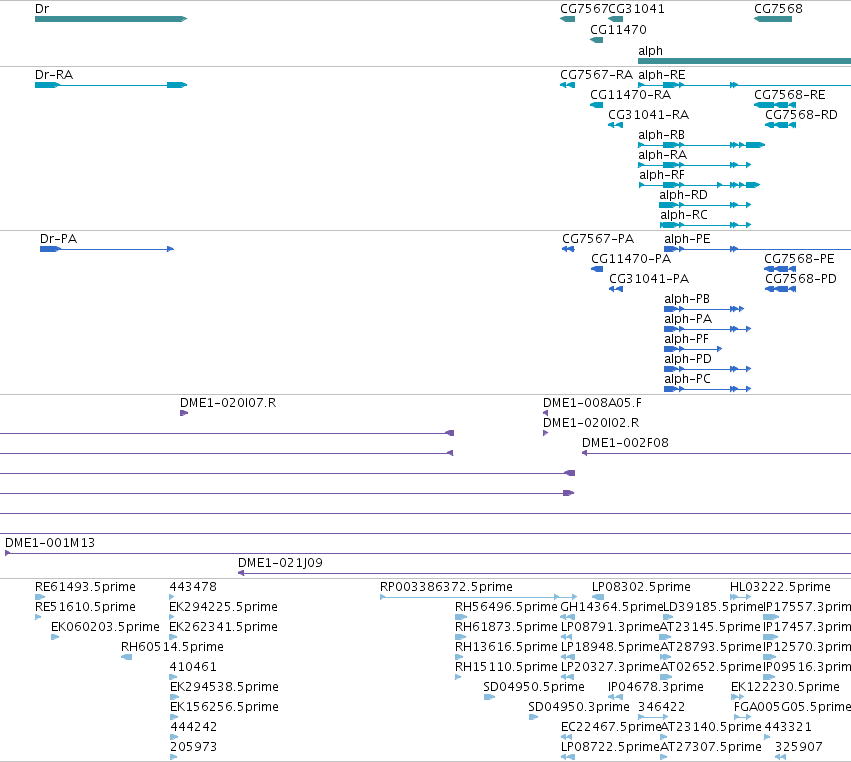
Task: Select the Dr gene feature bar
Action: (111, 19)
